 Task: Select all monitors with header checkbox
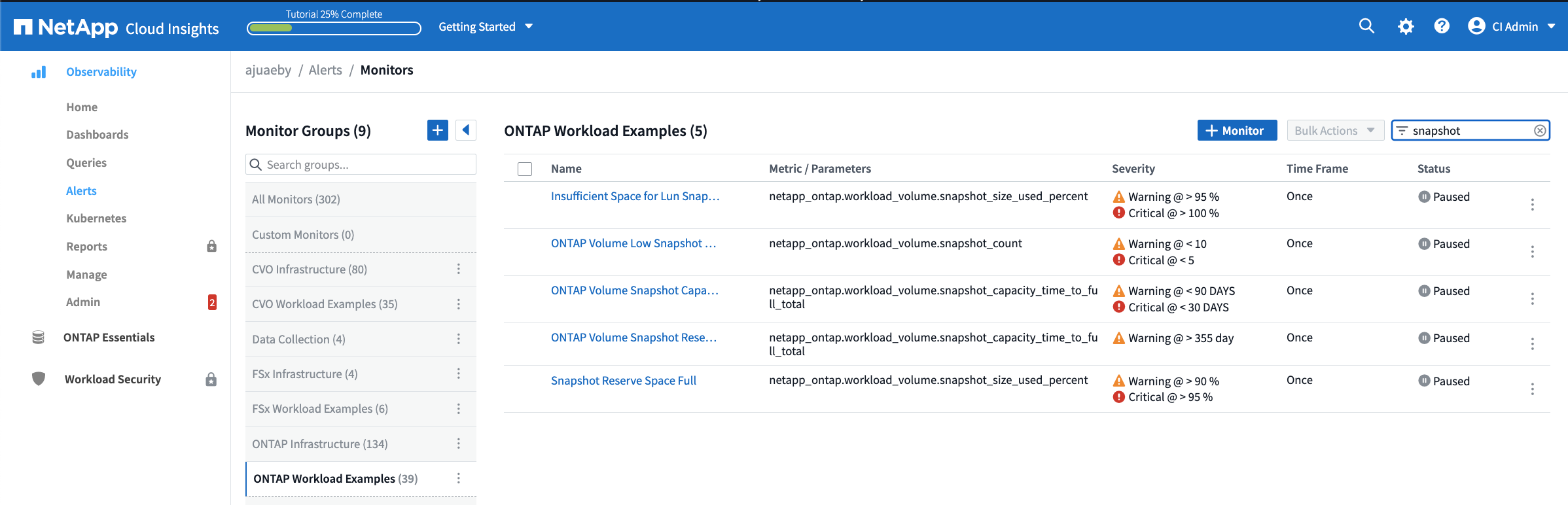click(525, 169)
